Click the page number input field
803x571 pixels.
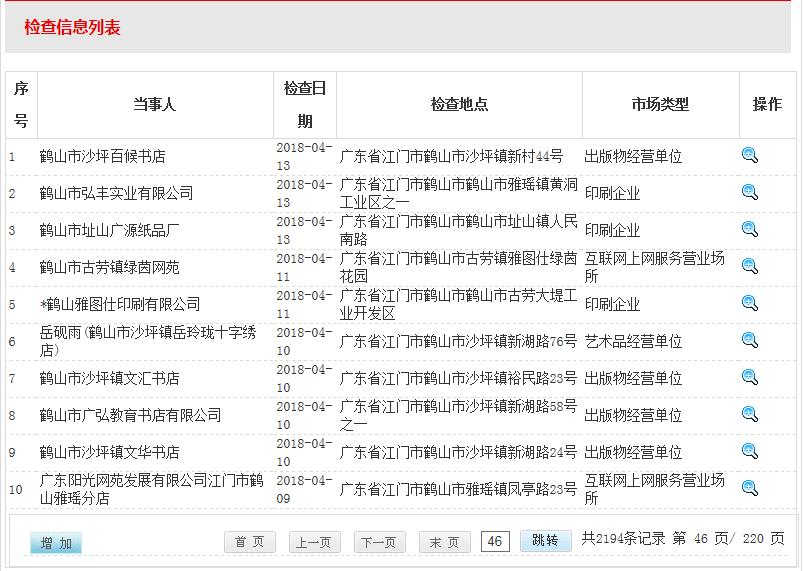pyautogui.click(x=495, y=541)
